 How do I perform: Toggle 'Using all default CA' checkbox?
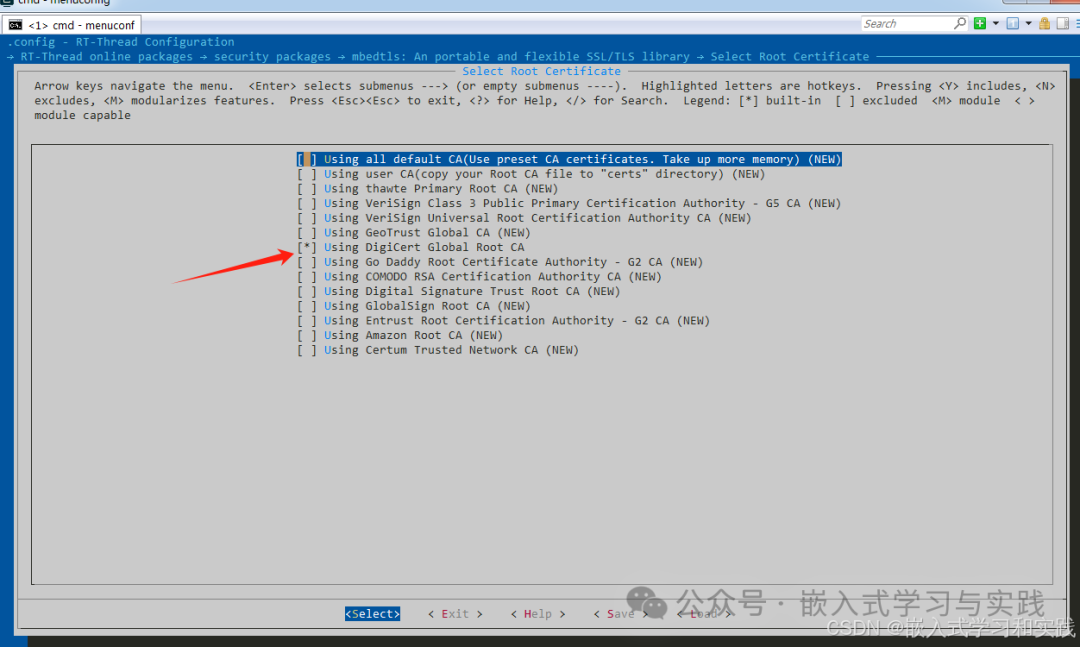[x=307, y=159]
